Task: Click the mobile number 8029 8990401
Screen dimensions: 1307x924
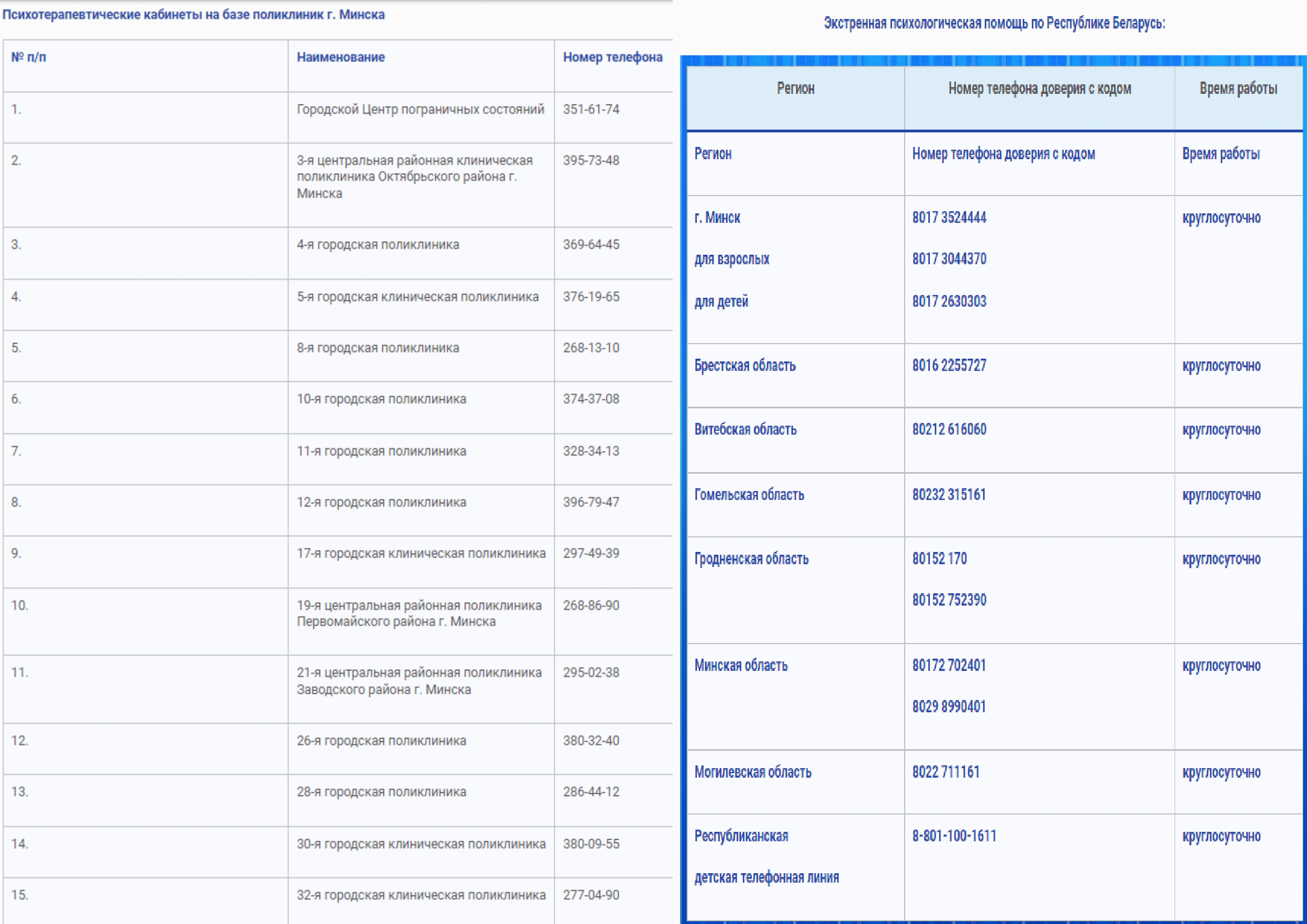Action: click(949, 707)
